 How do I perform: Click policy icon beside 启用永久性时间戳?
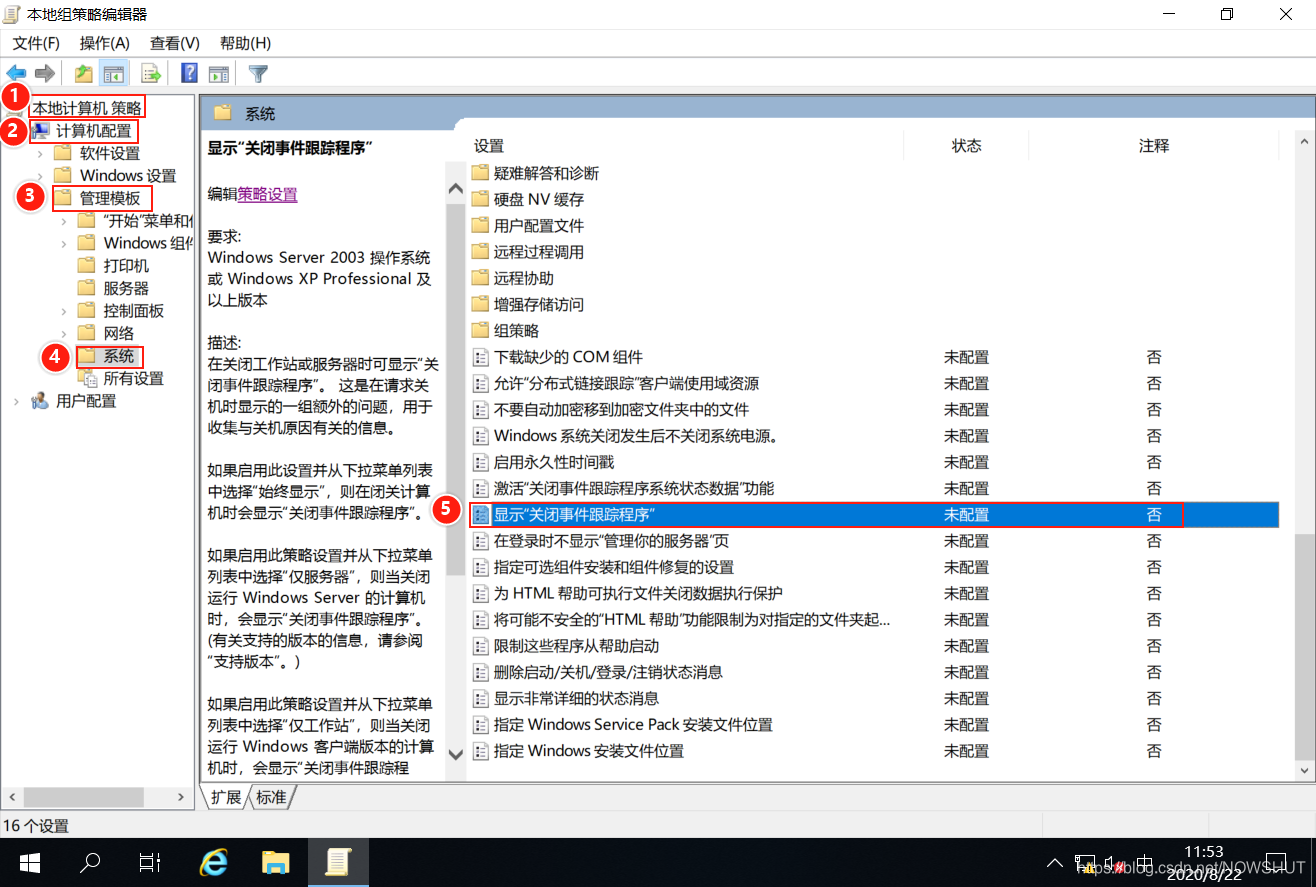point(480,462)
